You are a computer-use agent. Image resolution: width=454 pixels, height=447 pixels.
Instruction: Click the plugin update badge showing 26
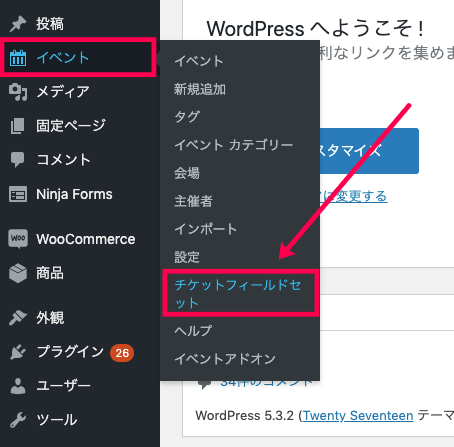coord(122,353)
